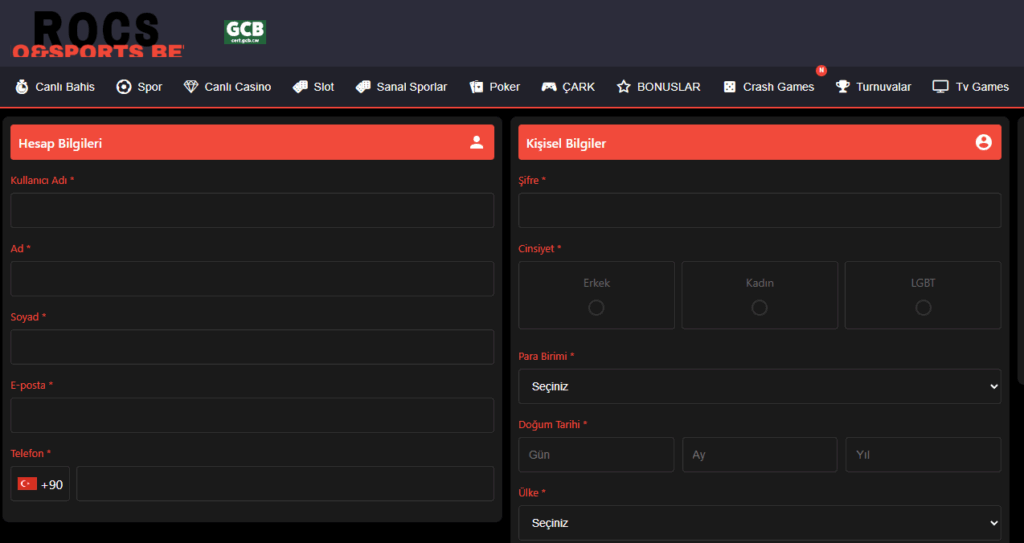Screen dimensions: 1024x543
Task: Click the Soyad input field
Action: click(x=252, y=347)
